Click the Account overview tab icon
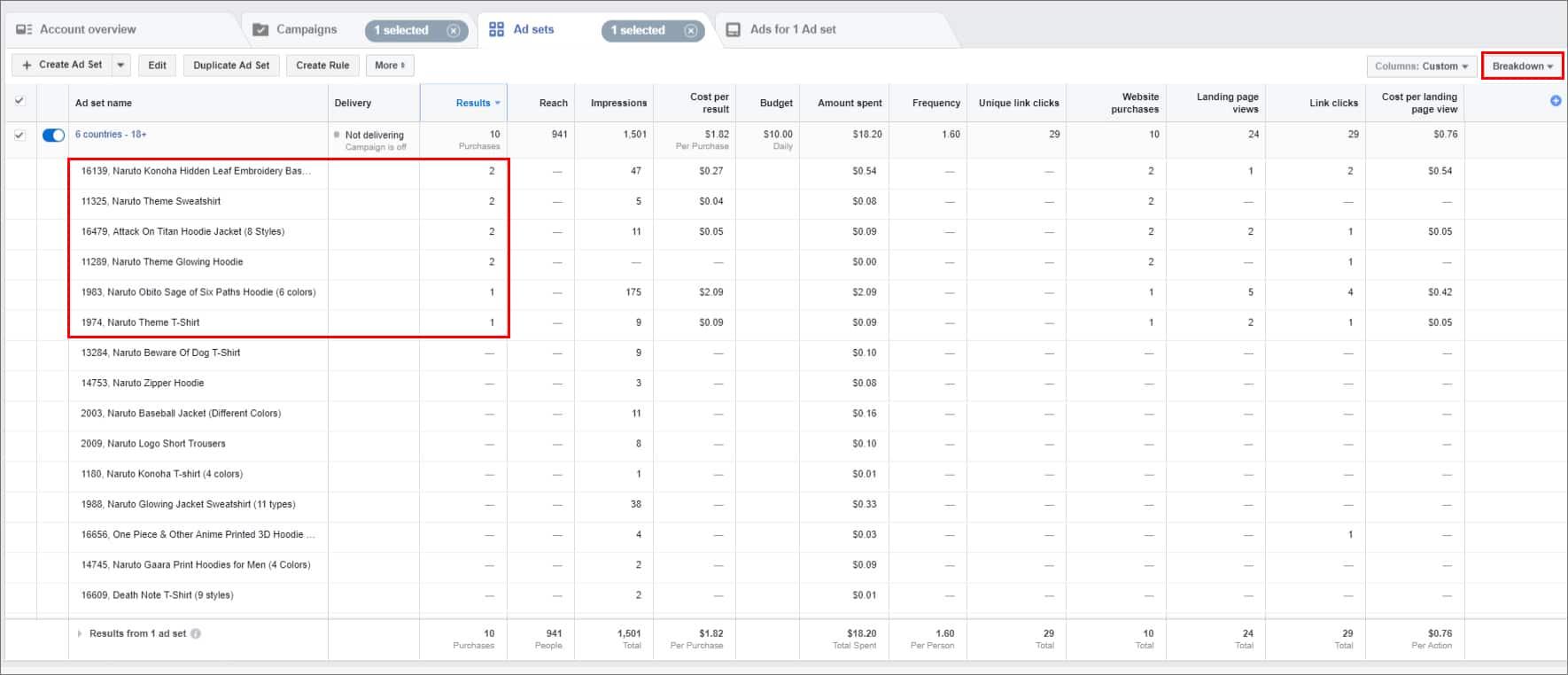Viewport: 1568px width, 675px height. click(x=24, y=29)
